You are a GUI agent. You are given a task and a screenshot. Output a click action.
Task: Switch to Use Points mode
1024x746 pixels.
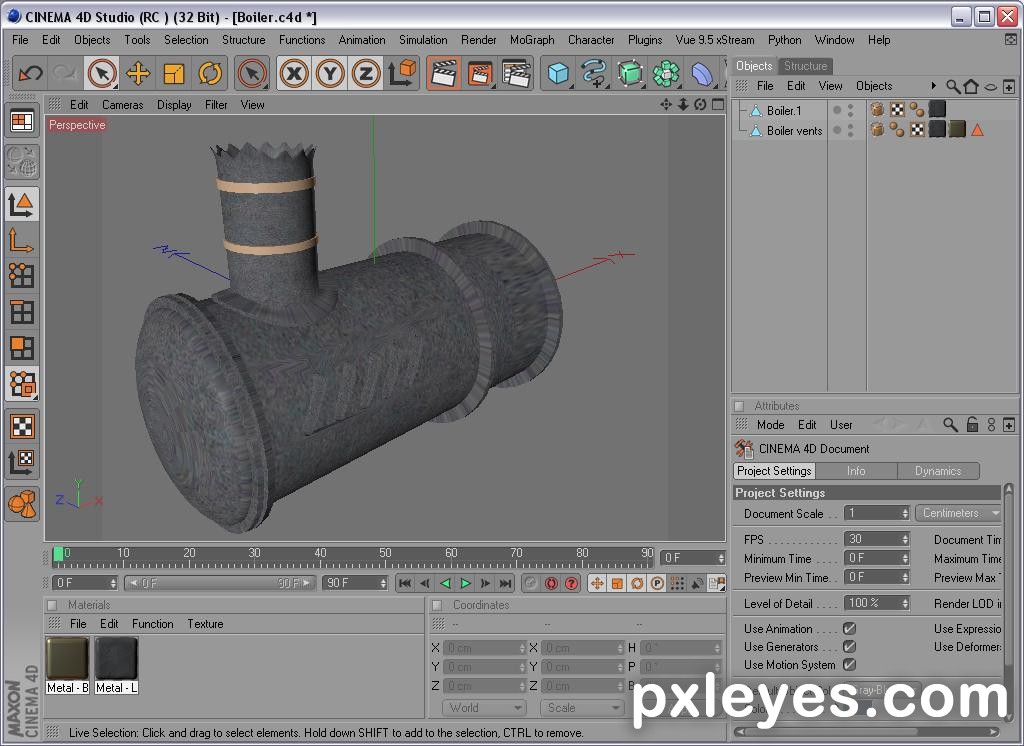click(x=22, y=276)
